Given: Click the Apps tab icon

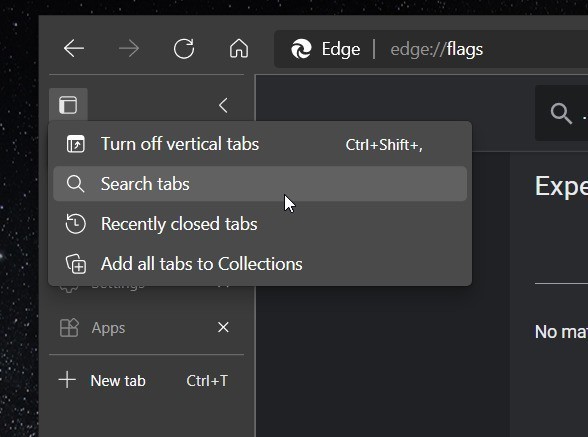Looking at the screenshot, I should pyautogui.click(x=69, y=327).
